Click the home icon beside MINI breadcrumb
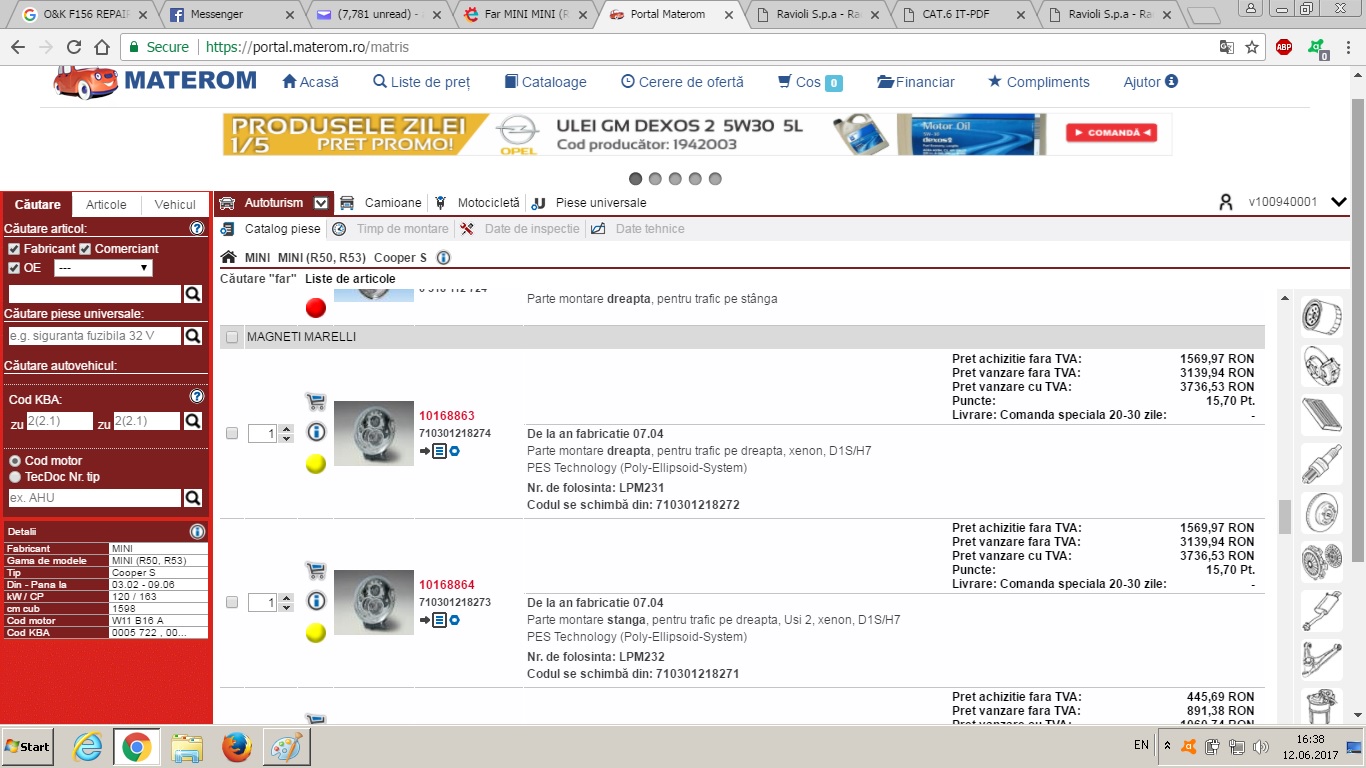The height and width of the screenshot is (768, 1366). point(229,258)
